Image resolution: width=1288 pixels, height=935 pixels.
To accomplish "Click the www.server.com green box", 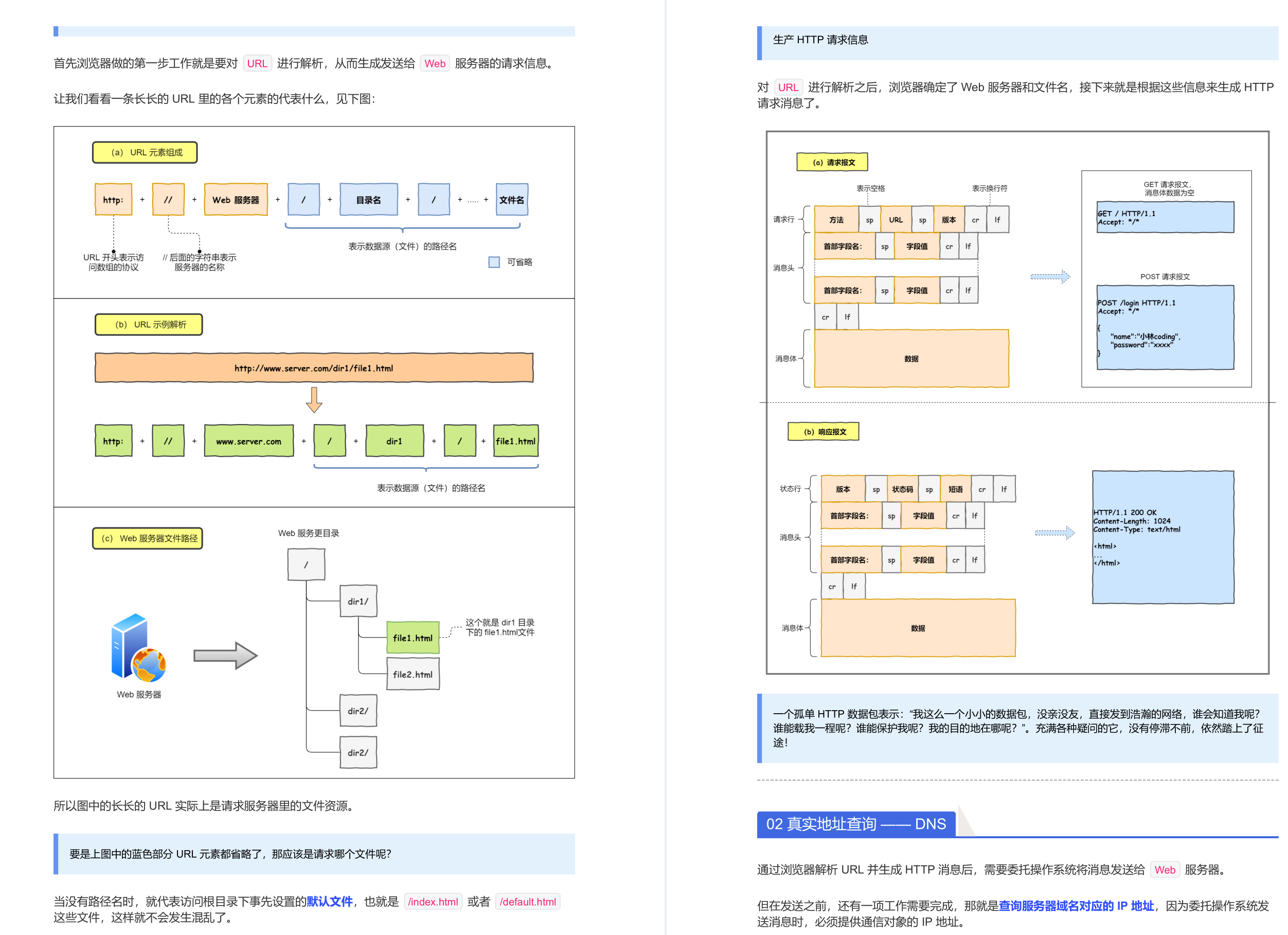I will coord(249,441).
